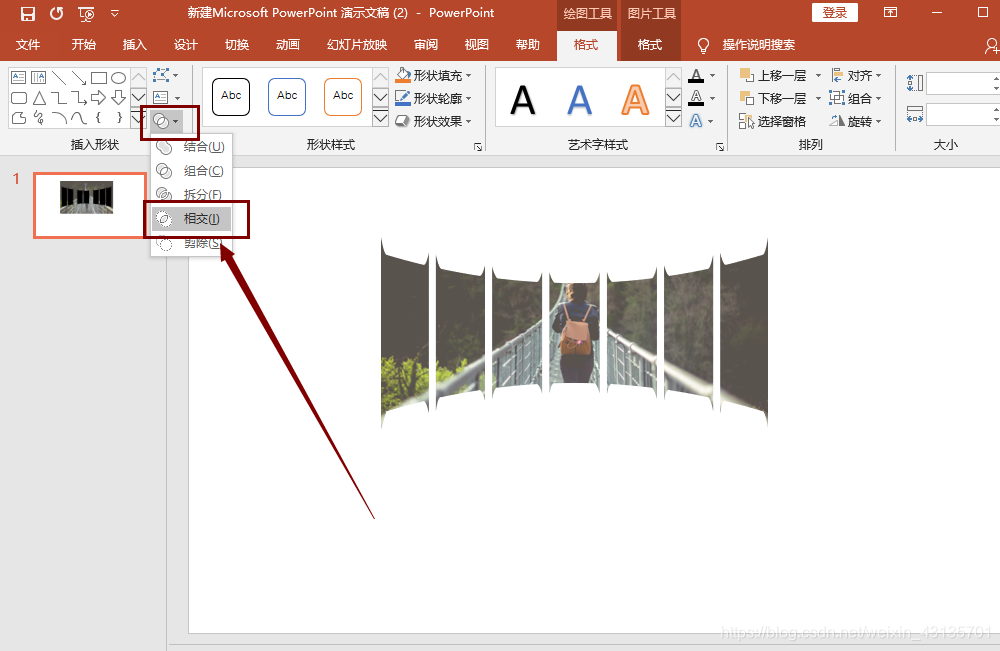The width and height of the screenshot is (1000, 651).
Task: Open the text effects dropdown
Action: tap(702, 121)
